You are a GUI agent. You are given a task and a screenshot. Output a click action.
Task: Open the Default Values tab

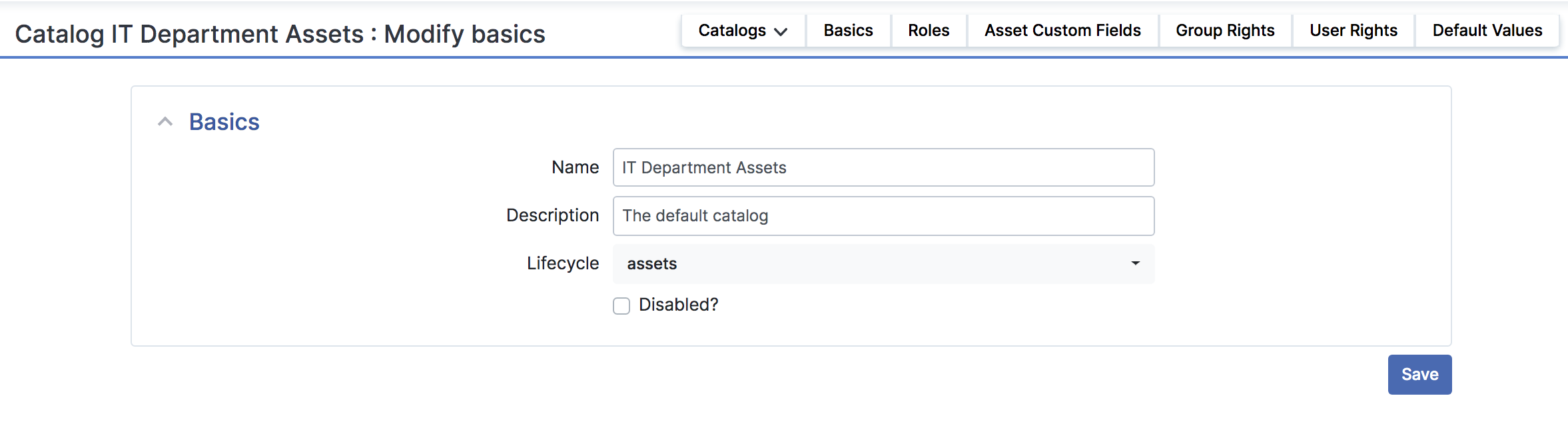click(x=1487, y=31)
